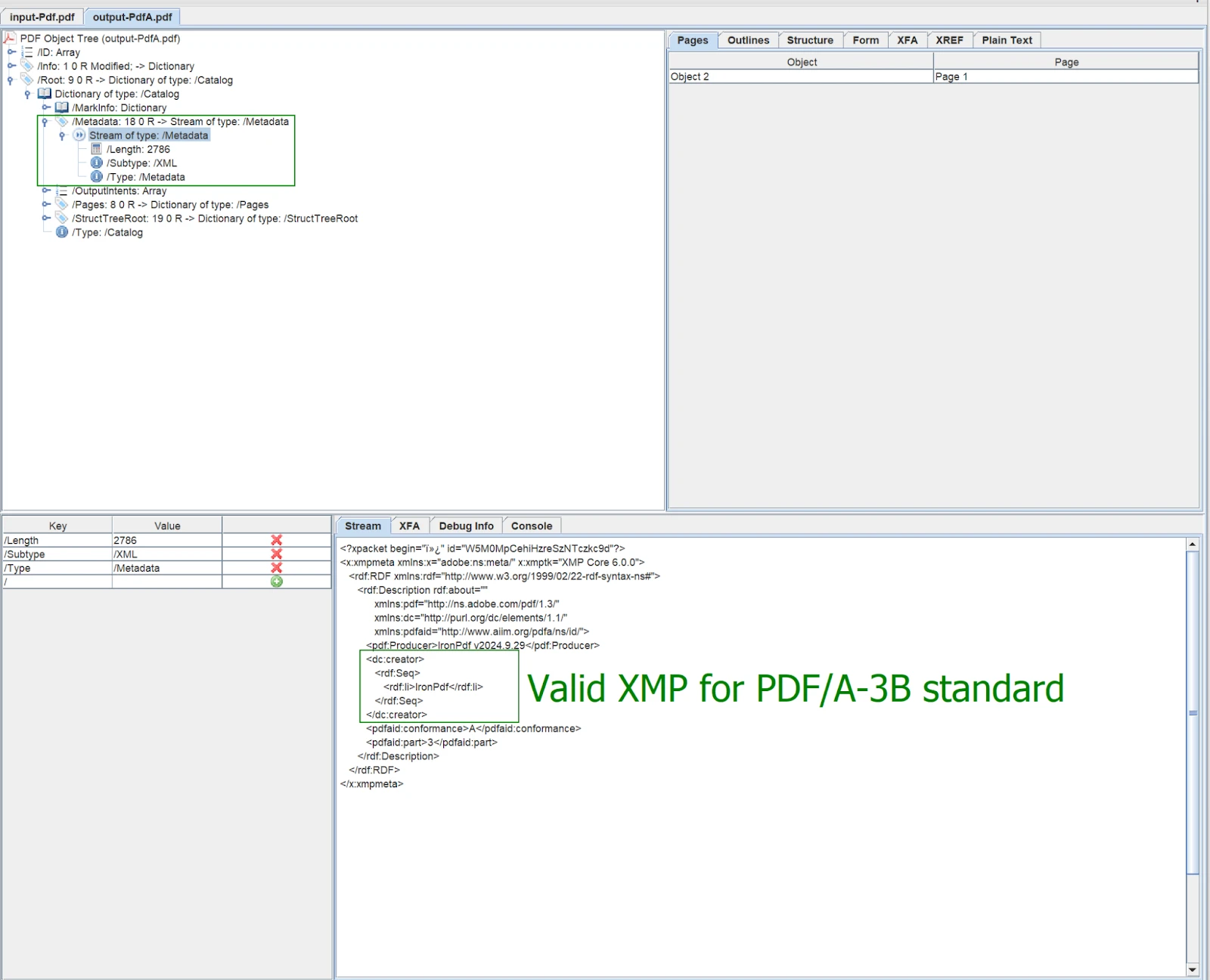Collapse the /Metadata: 18 0 R node
The image size is (1210, 980).
pyautogui.click(x=45, y=122)
